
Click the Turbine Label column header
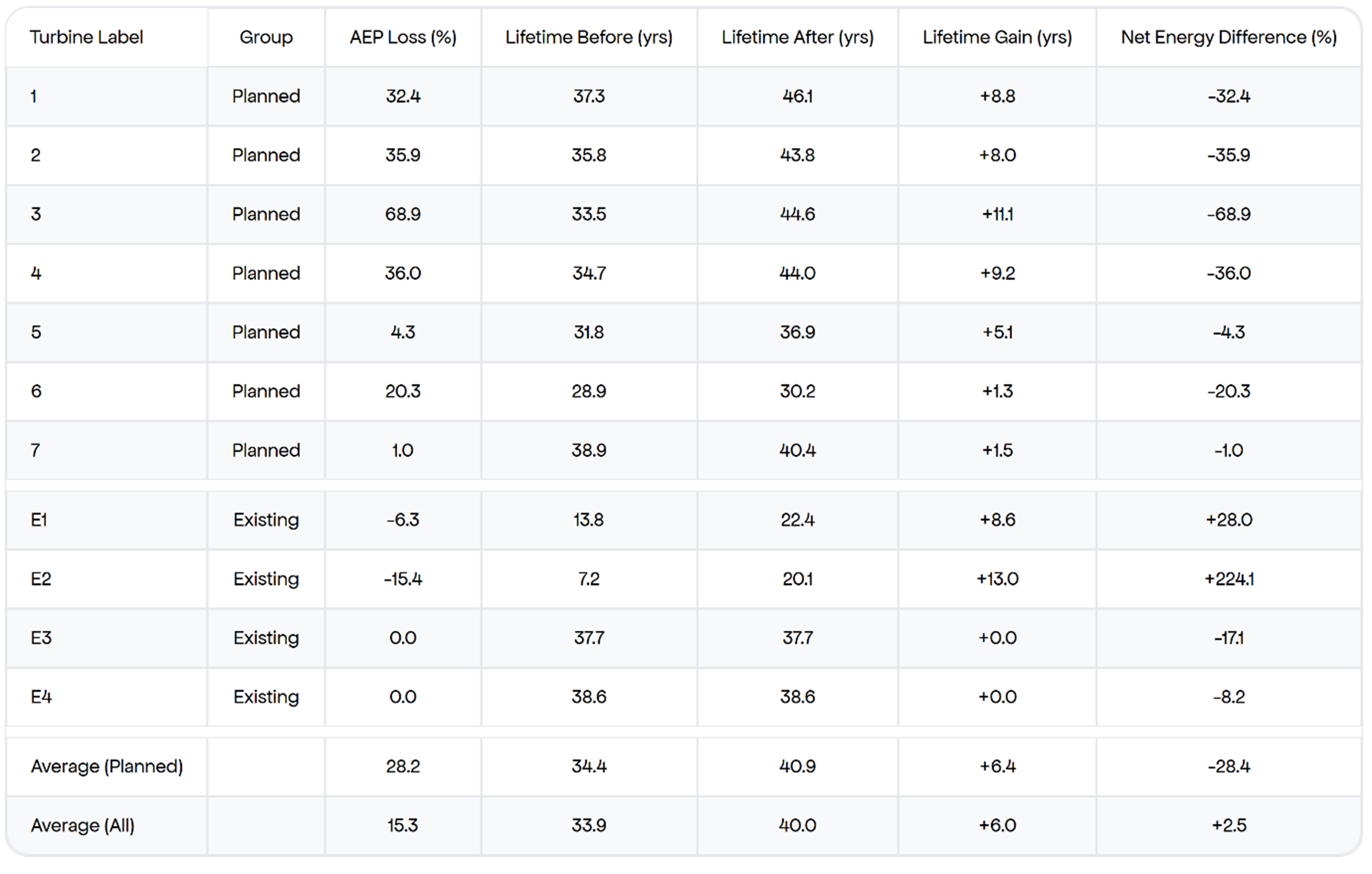86,37
